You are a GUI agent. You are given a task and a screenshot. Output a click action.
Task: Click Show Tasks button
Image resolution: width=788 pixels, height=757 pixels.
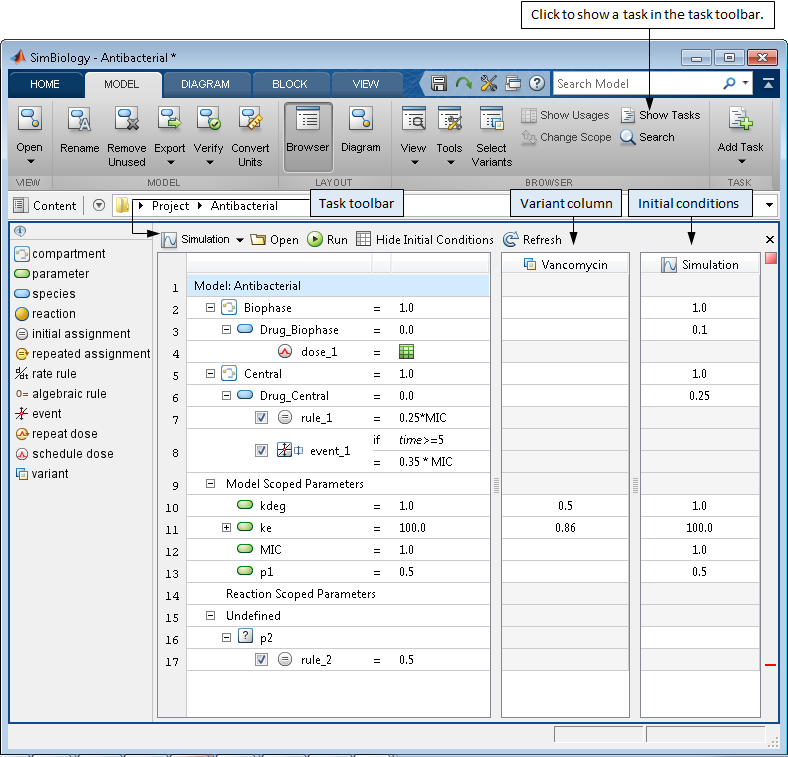[x=660, y=116]
